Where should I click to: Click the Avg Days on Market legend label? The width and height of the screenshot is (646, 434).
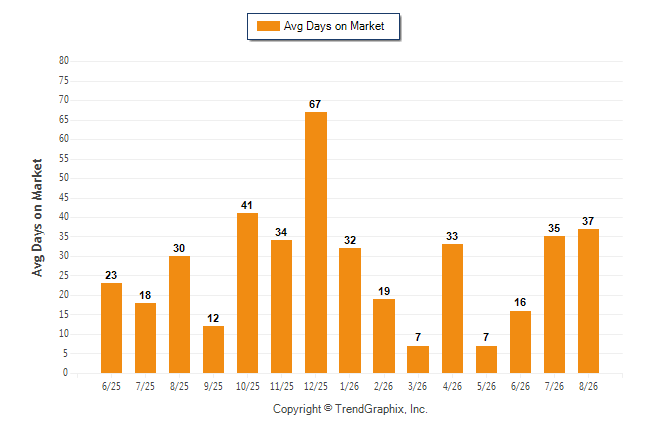[x=334, y=26]
